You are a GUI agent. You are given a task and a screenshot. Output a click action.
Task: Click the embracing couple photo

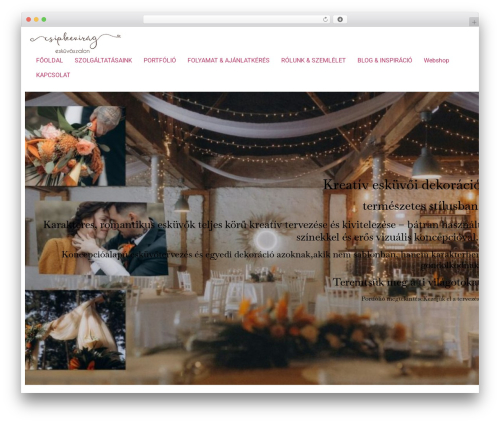pyautogui.click(x=102, y=238)
